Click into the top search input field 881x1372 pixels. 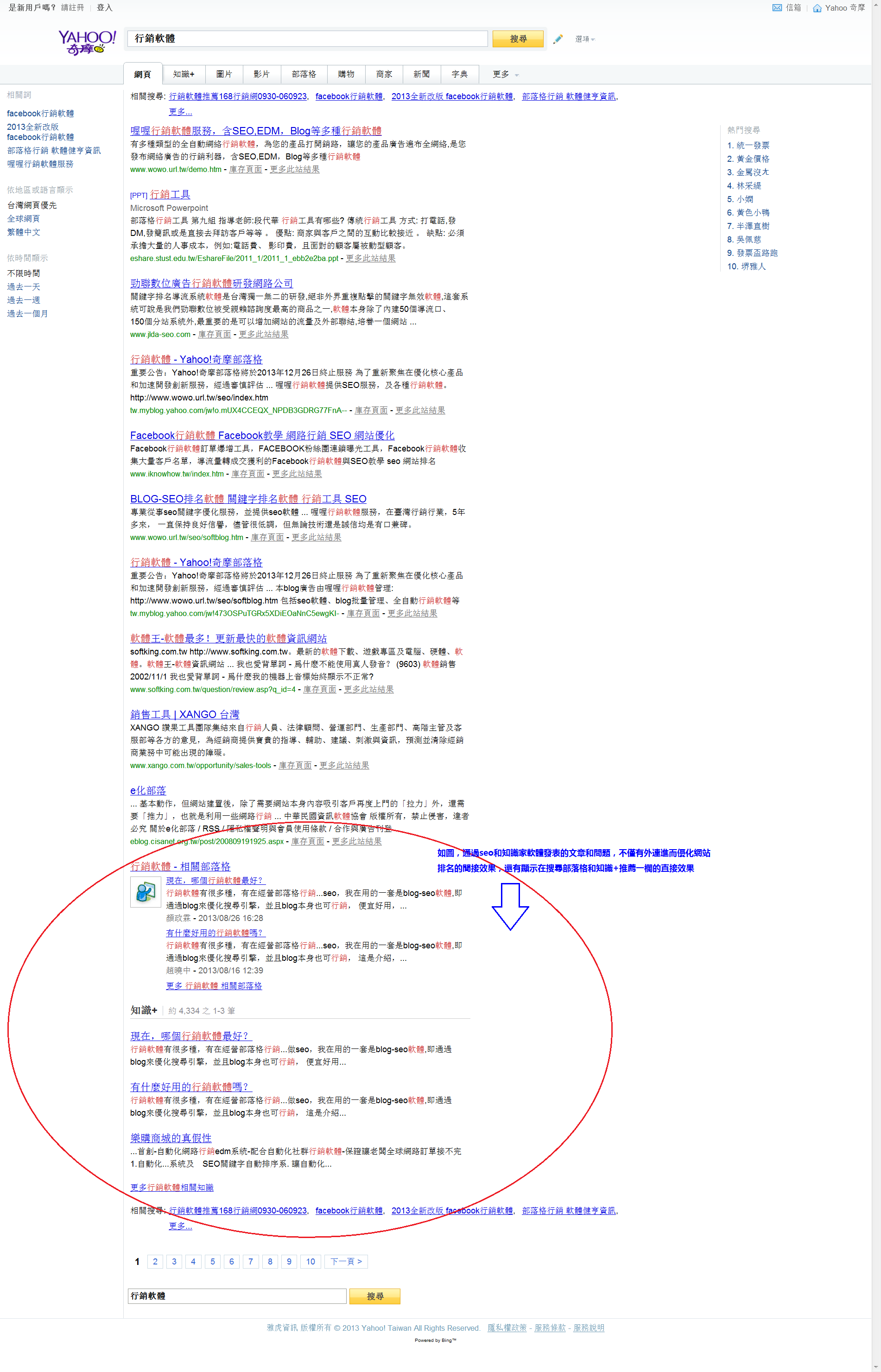pos(307,39)
